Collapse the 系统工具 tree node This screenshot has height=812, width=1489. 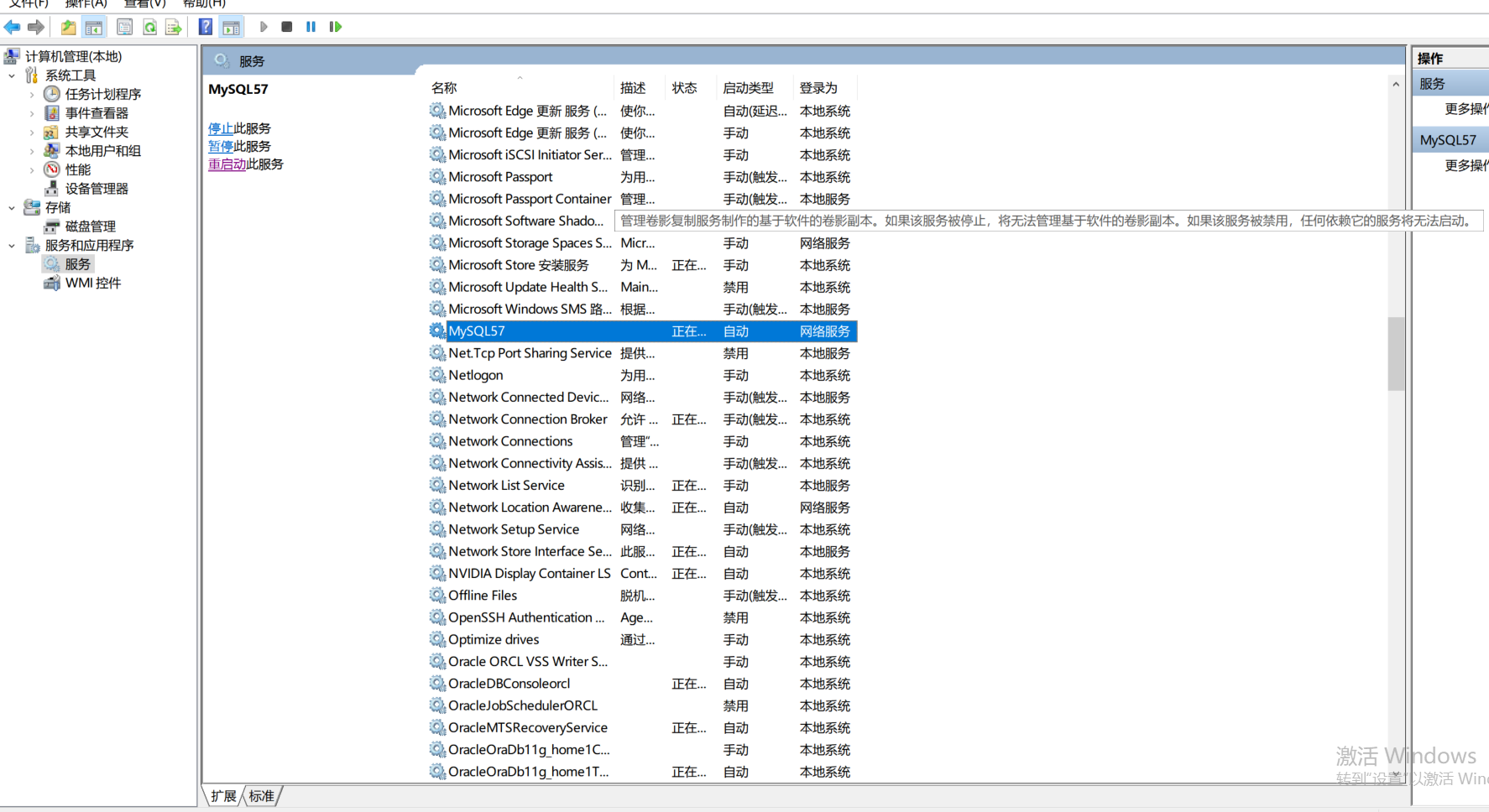(x=12, y=75)
